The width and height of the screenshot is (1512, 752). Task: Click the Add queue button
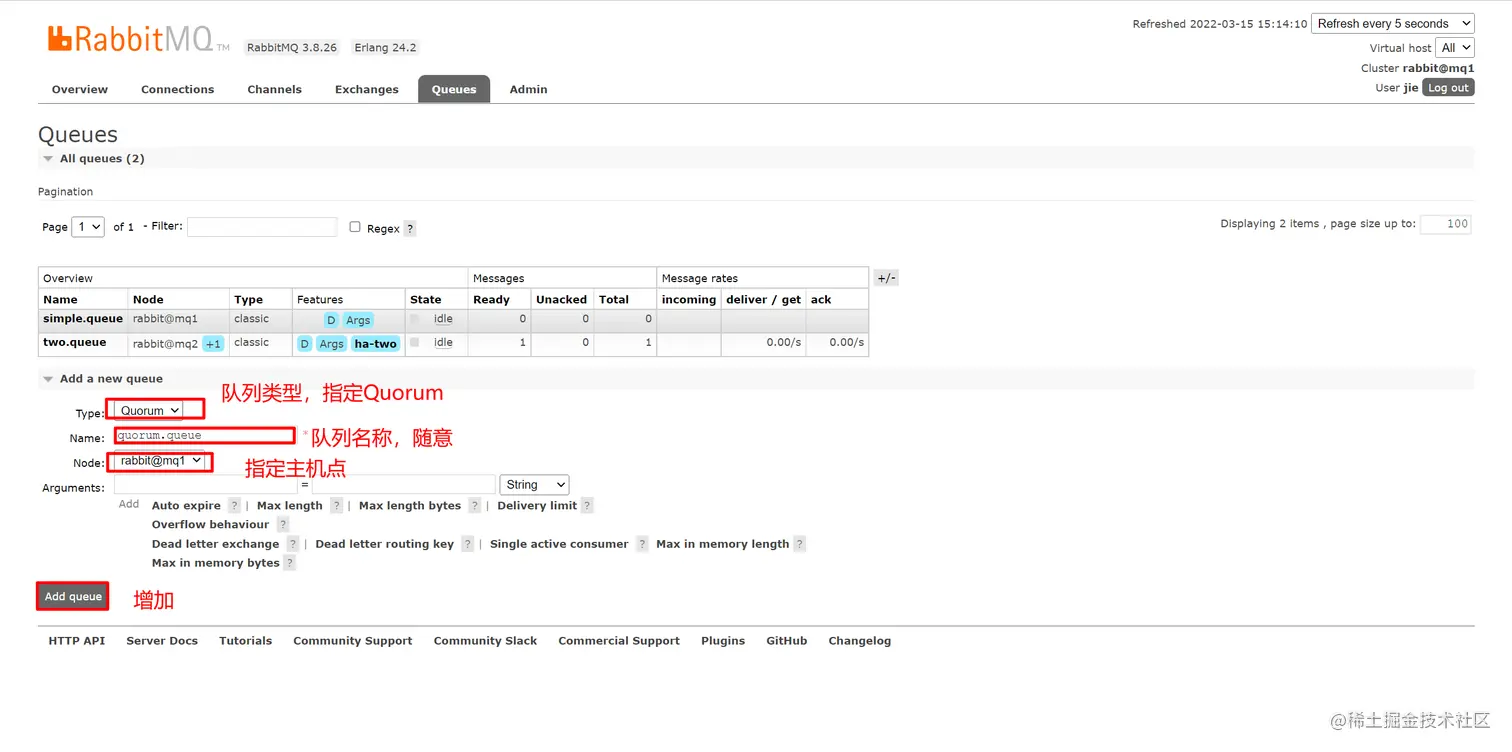pos(73,596)
